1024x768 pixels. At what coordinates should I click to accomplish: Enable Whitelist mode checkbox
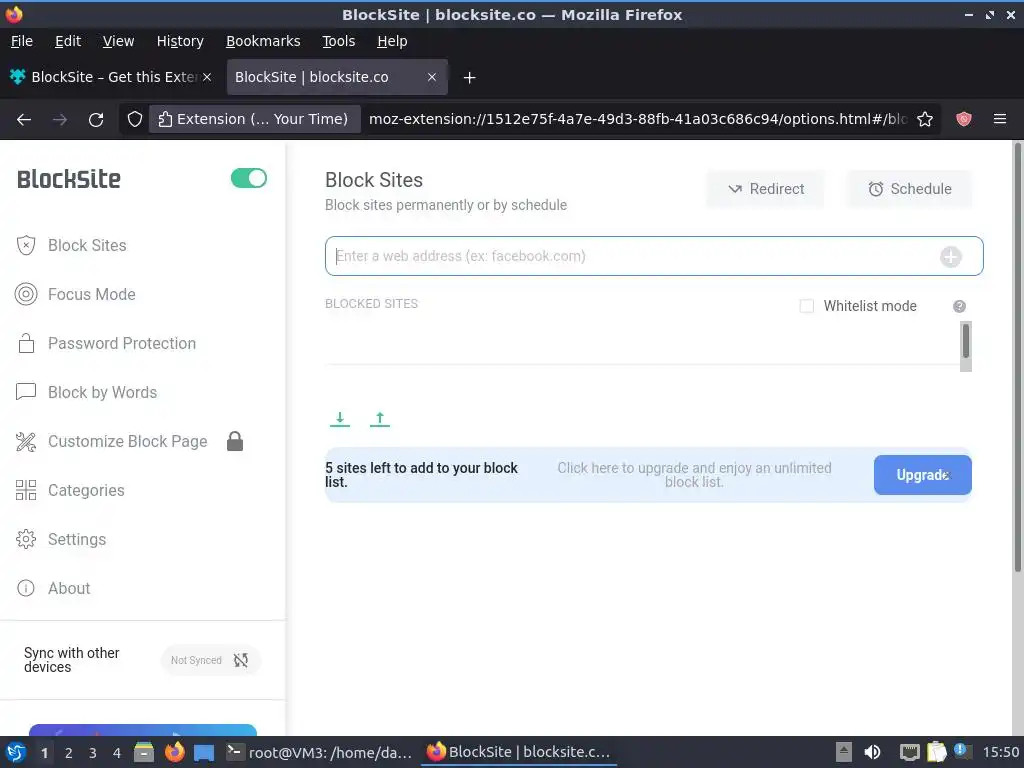[807, 306]
